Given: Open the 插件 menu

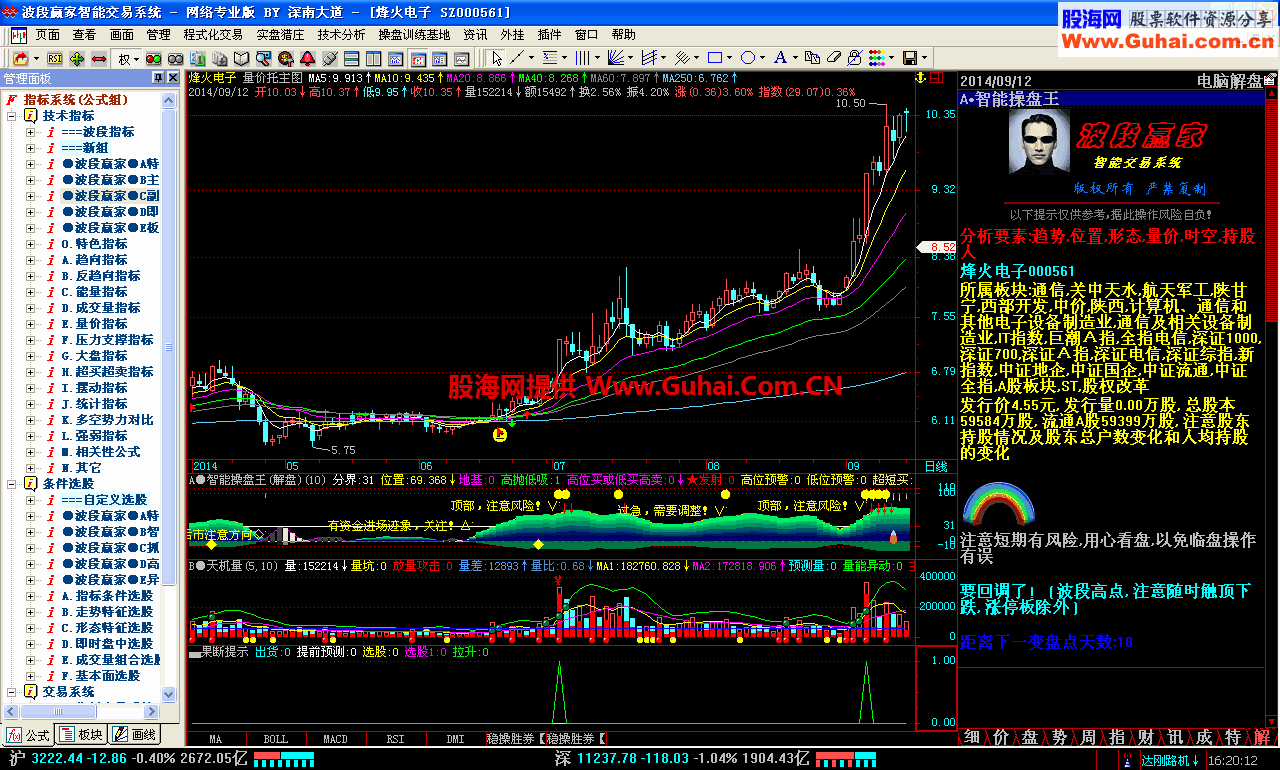Looking at the screenshot, I should (550, 34).
